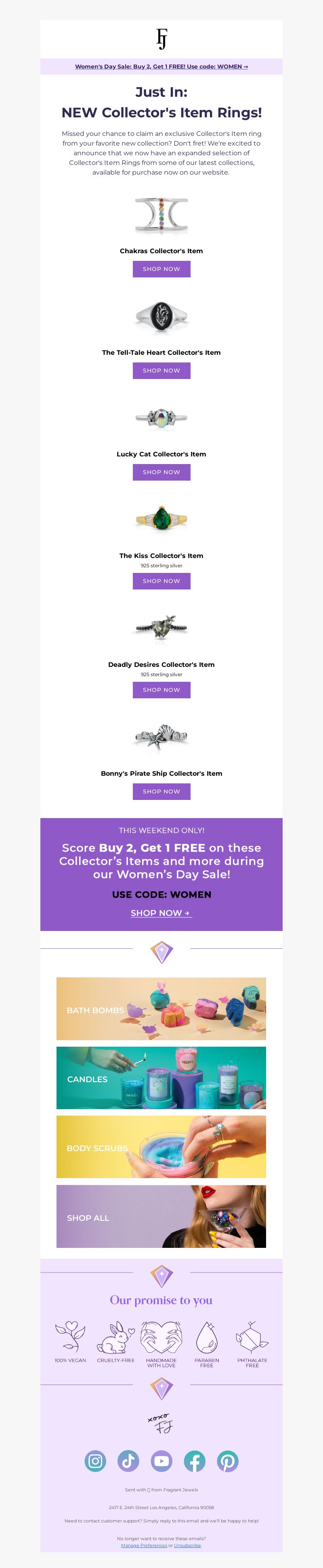
Task: Open the Bath Bombs category banner
Action: point(161,1009)
